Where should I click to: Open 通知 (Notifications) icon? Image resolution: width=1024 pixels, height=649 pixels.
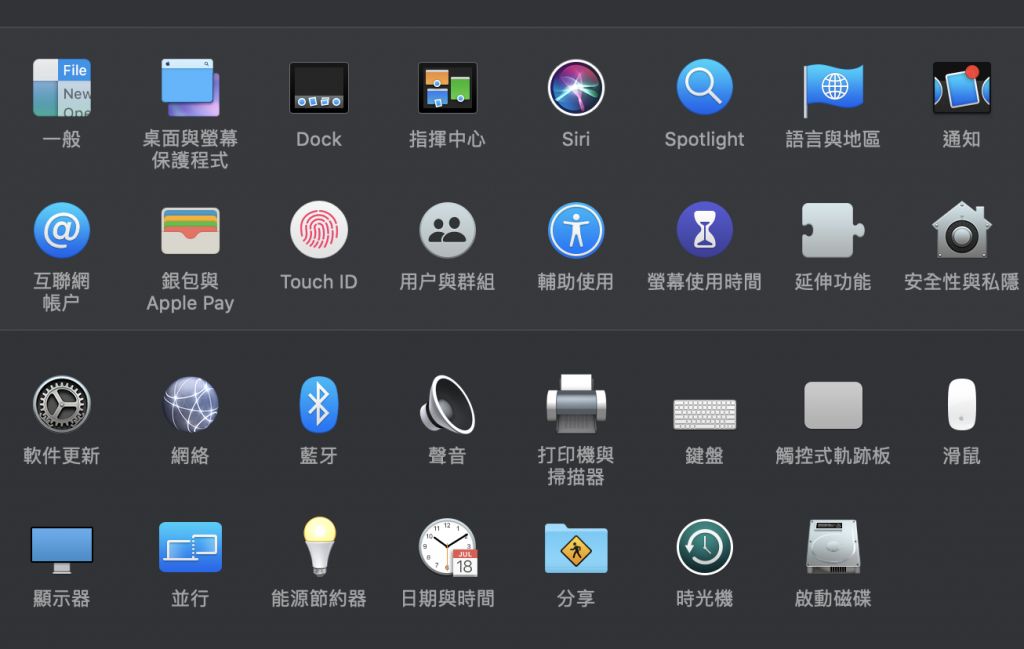(x=962, y=88)
